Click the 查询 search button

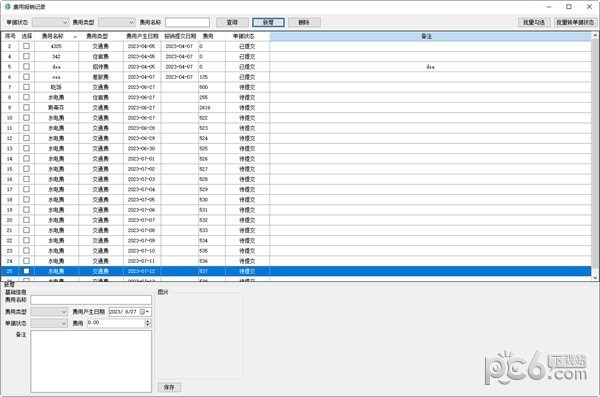(232, 23)
